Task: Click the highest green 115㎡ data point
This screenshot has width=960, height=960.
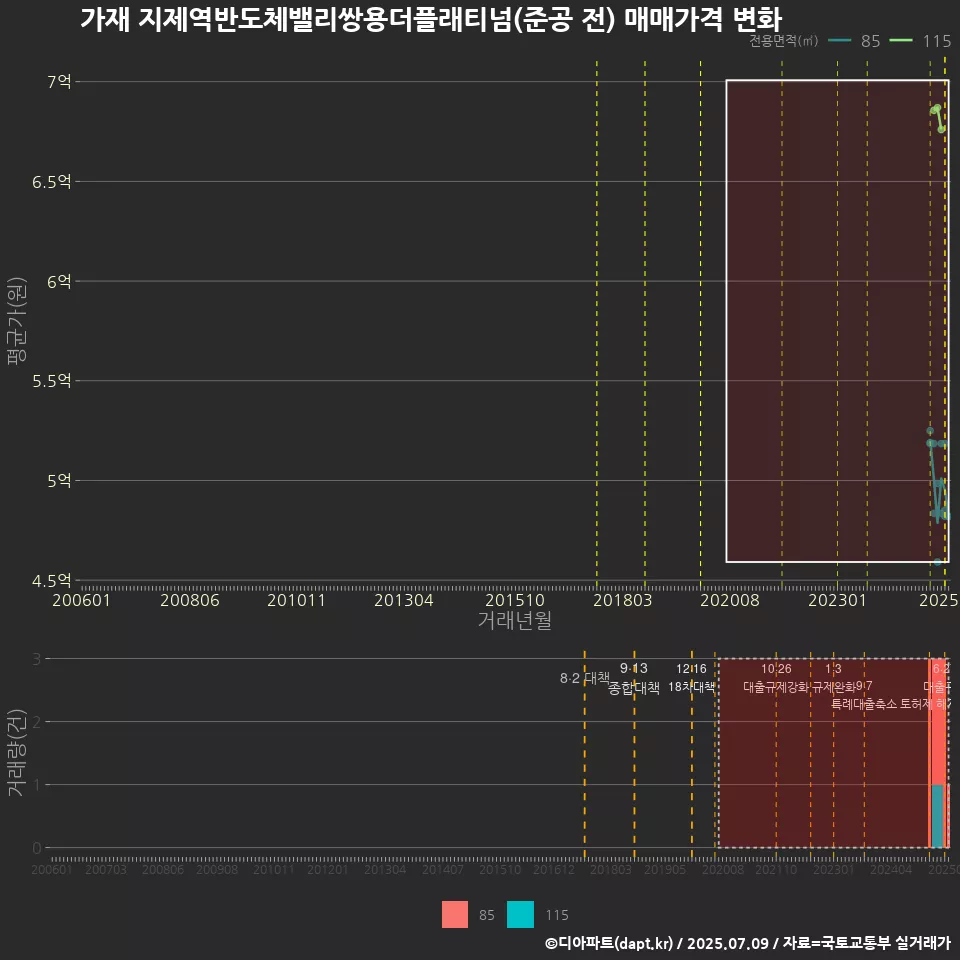Action: [x=937, y=108]
